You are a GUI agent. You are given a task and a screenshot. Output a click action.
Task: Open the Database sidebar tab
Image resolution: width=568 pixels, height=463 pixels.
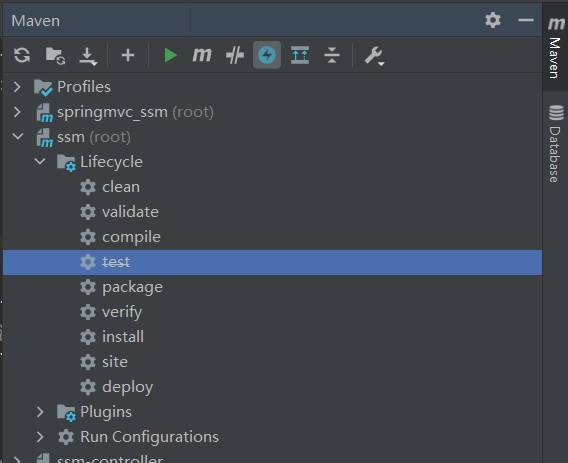click(555, 144)
